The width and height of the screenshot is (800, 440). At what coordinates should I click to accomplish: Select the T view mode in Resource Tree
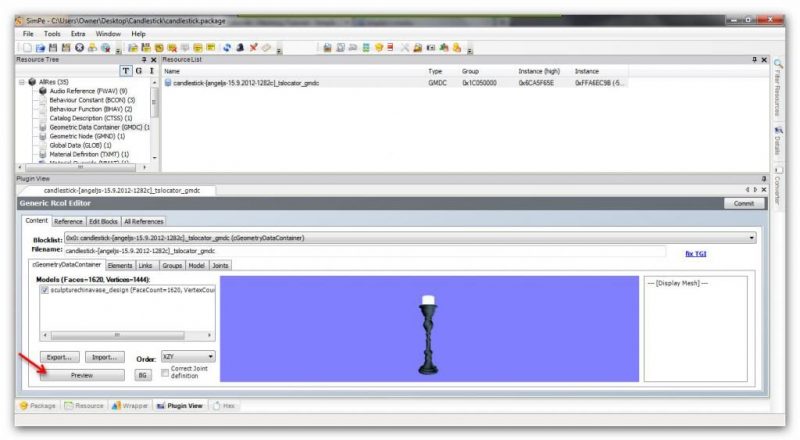point(125,71)
